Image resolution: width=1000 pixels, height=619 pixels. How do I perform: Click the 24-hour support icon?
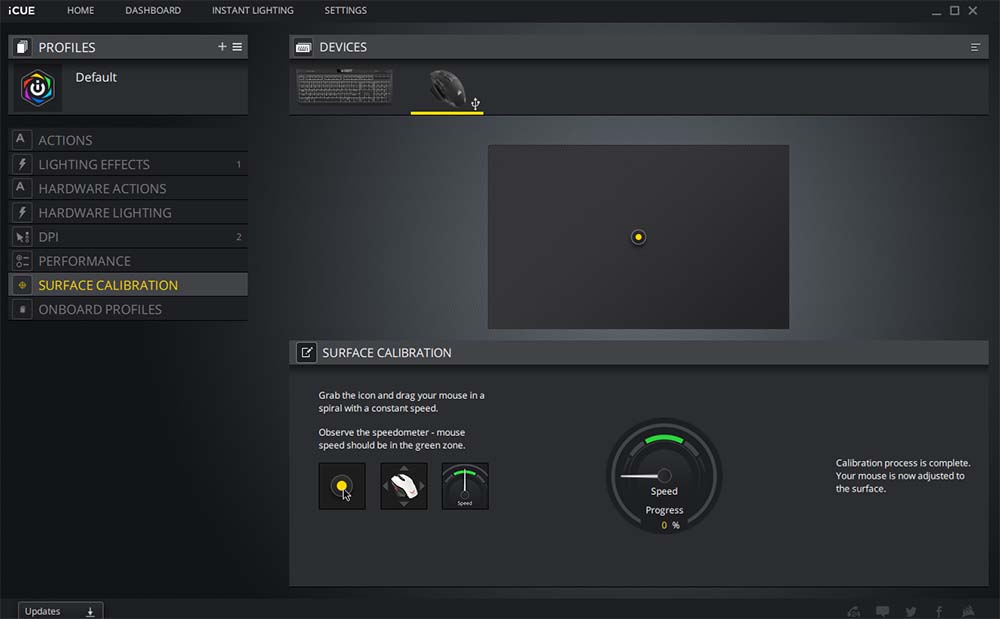[853, 611]
